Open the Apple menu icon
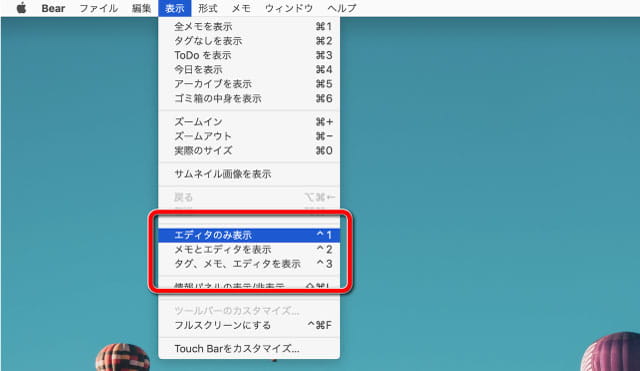640x371 pixels. tap(21, 8)
